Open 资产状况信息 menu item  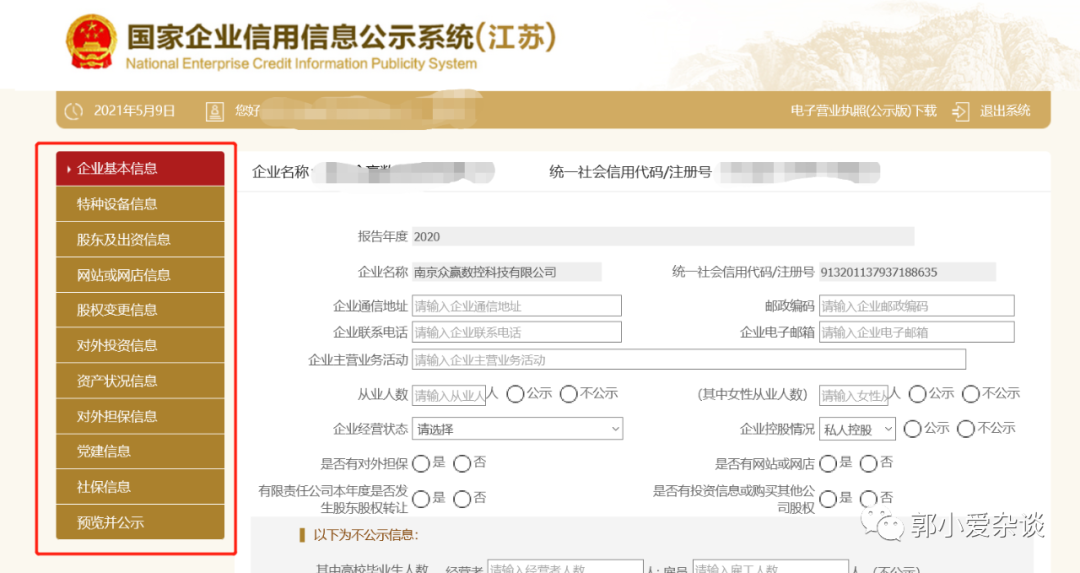[x=141, y=381]
